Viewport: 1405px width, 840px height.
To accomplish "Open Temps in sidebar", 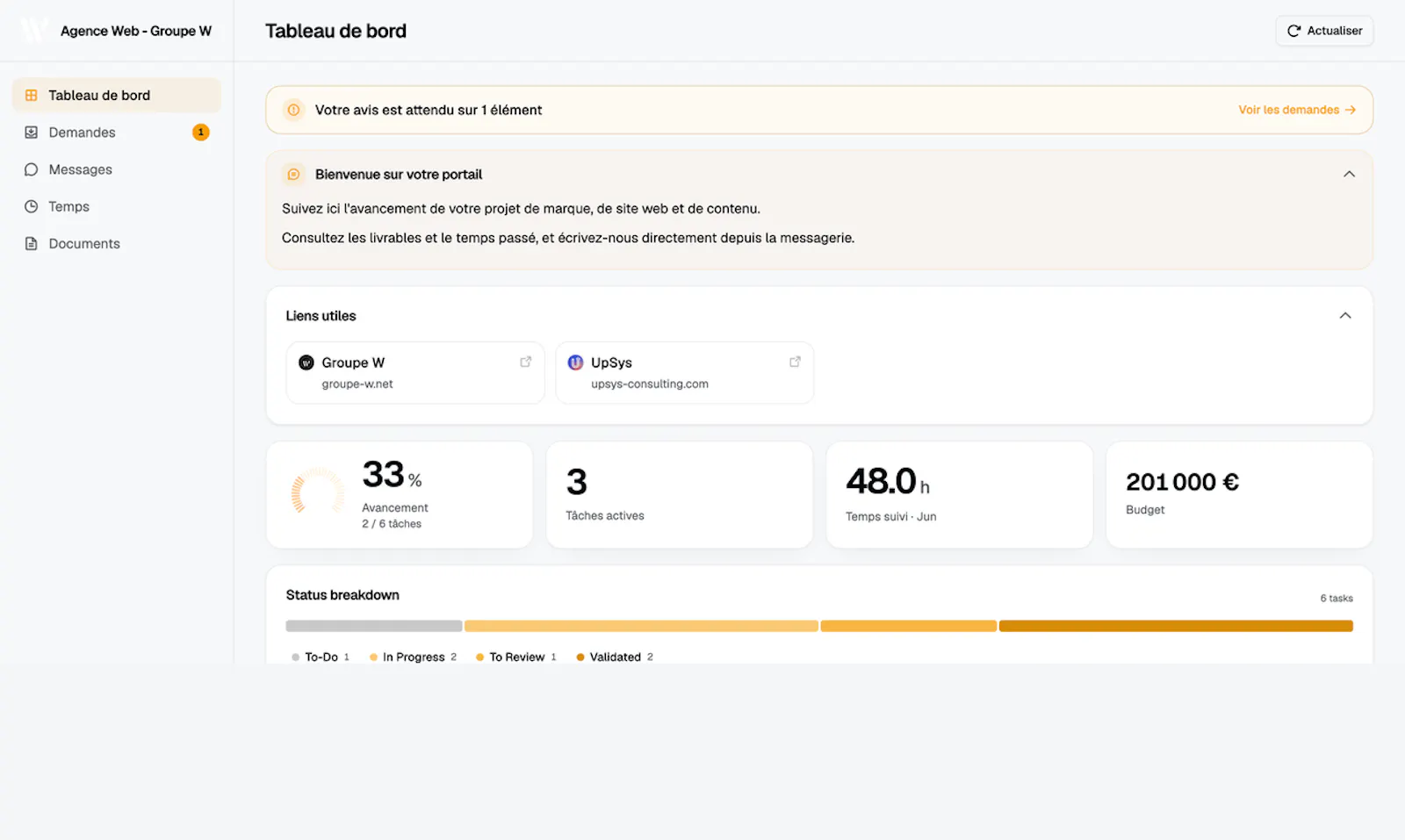I will click(x=117, y=206).
